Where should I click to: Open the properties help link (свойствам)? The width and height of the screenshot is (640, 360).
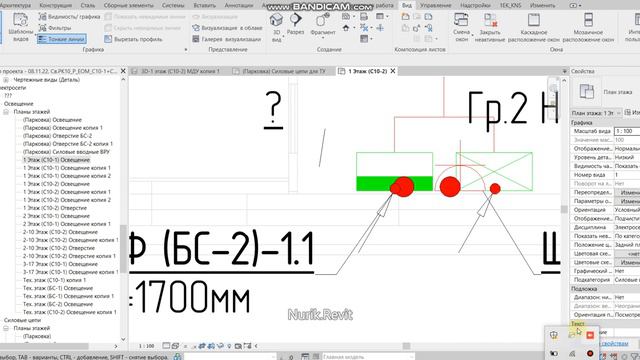click(615, 344)
